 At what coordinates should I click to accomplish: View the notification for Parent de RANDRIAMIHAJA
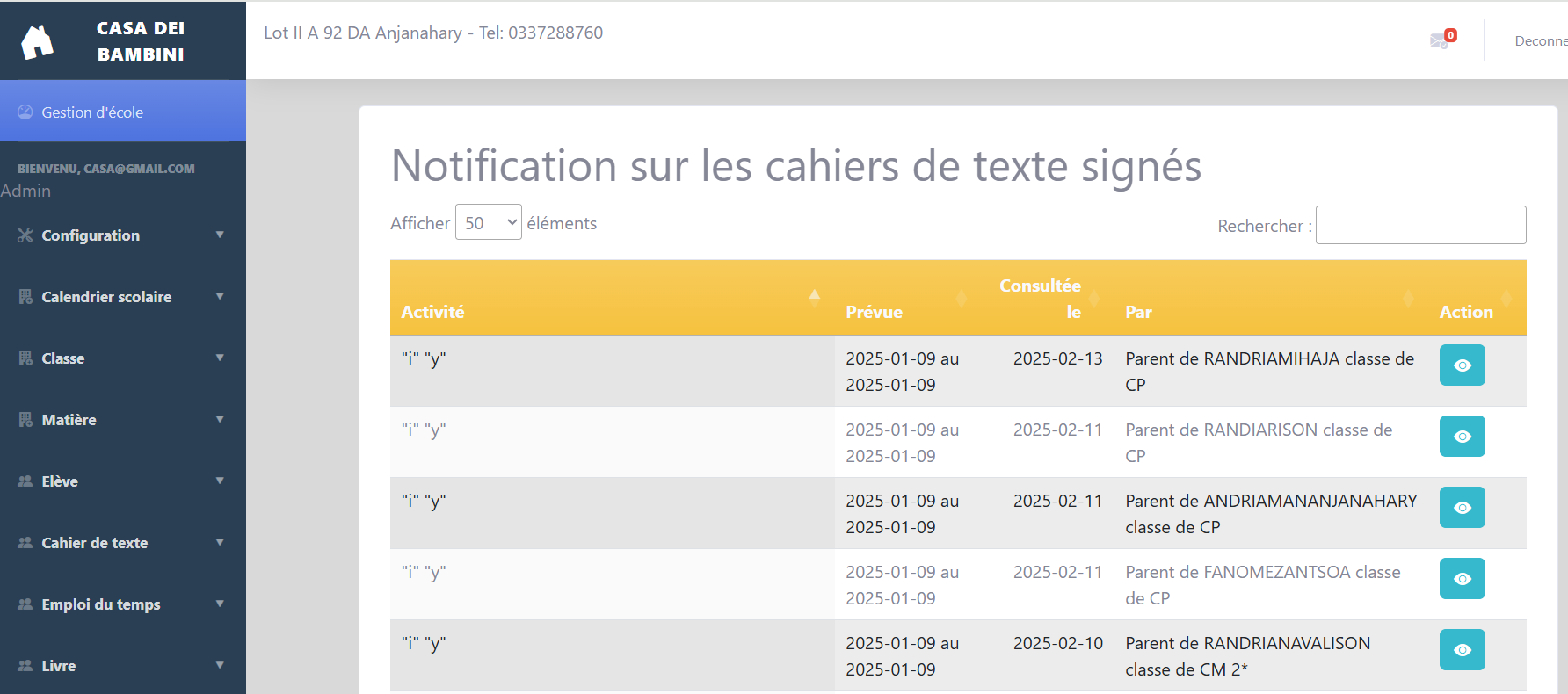click(x=1462, y=365)
